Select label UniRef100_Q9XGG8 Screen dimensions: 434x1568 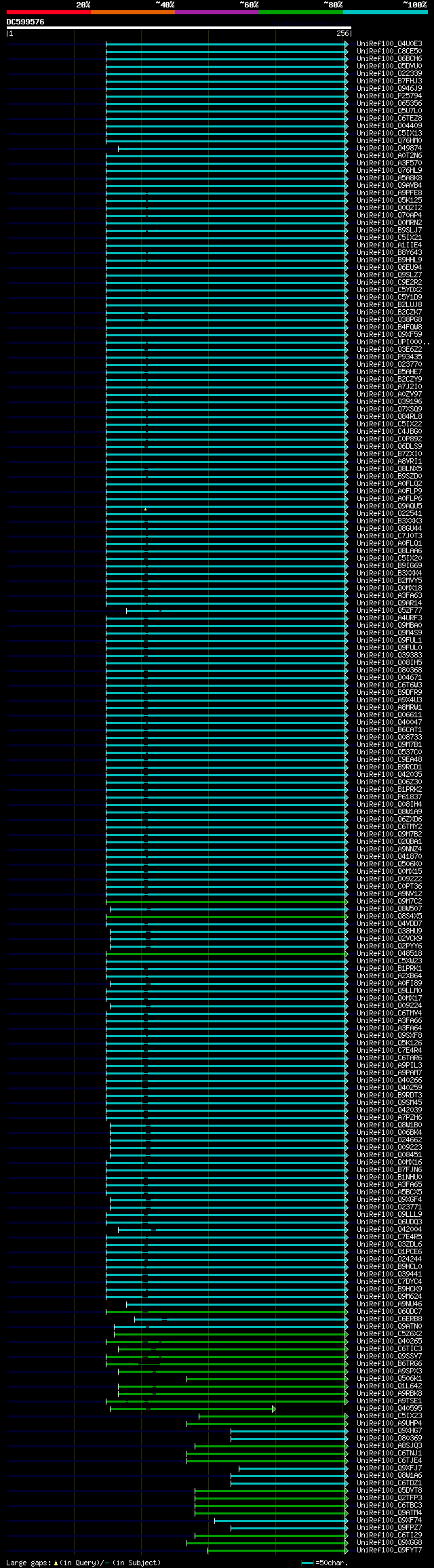(389, 1543)
